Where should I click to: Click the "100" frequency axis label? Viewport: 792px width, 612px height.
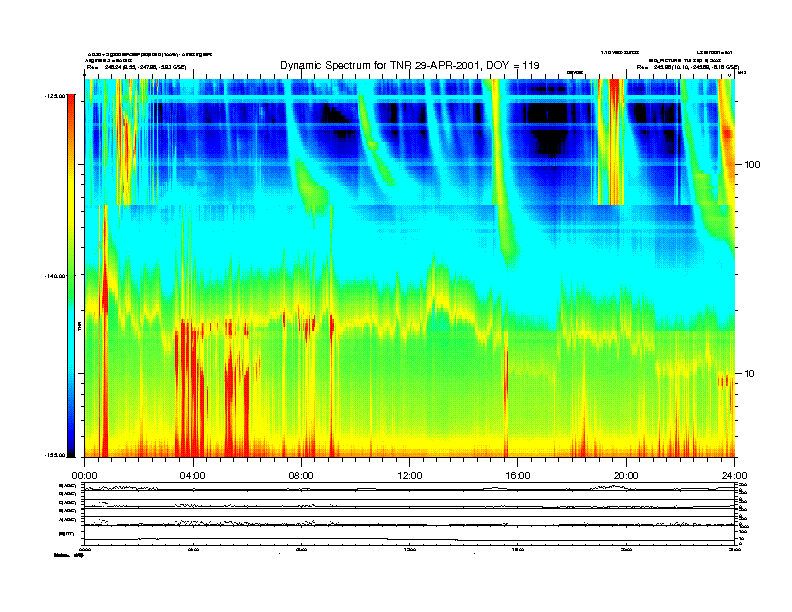[752, 165]
